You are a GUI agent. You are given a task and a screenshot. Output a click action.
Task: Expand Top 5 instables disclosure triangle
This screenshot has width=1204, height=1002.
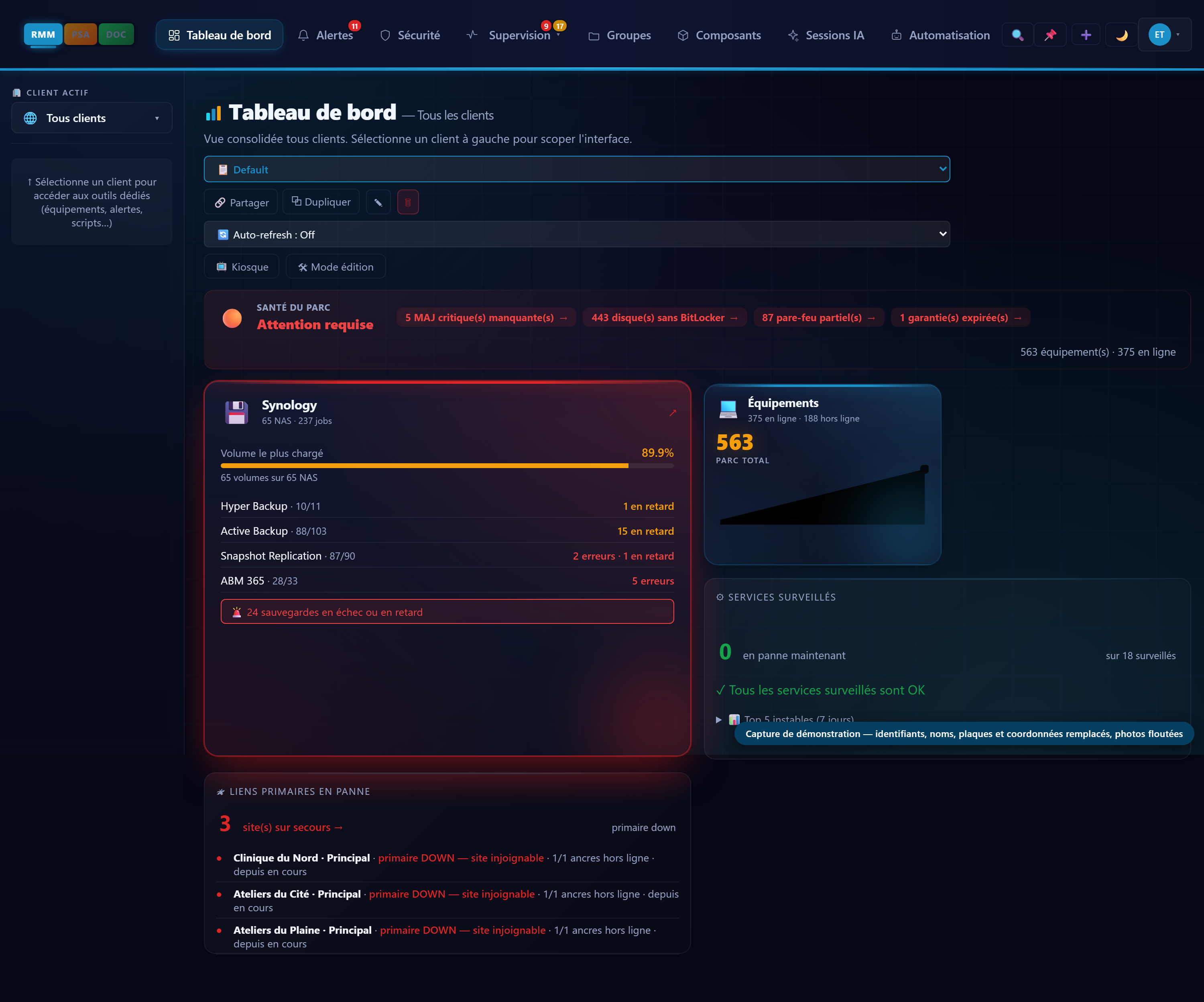pos(718,719)
